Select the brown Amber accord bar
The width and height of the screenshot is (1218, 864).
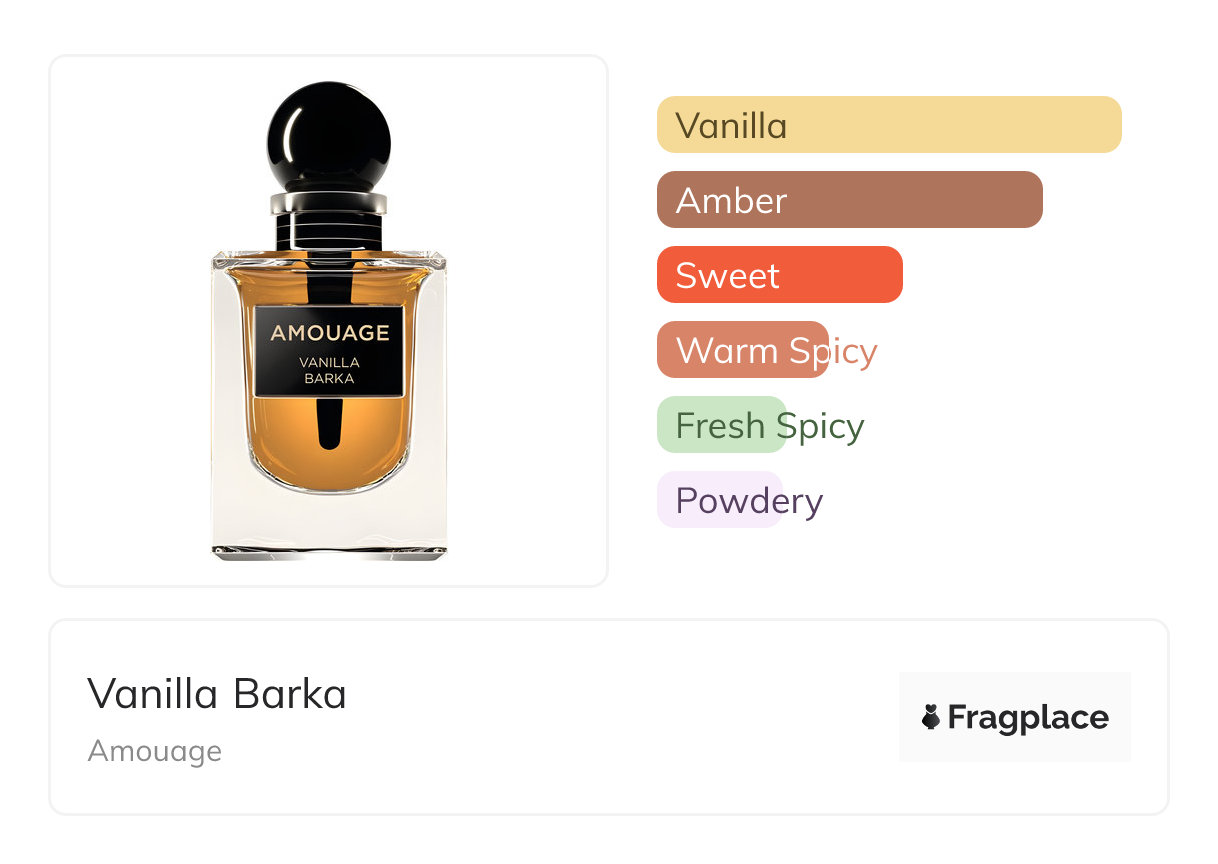point(849,200)
